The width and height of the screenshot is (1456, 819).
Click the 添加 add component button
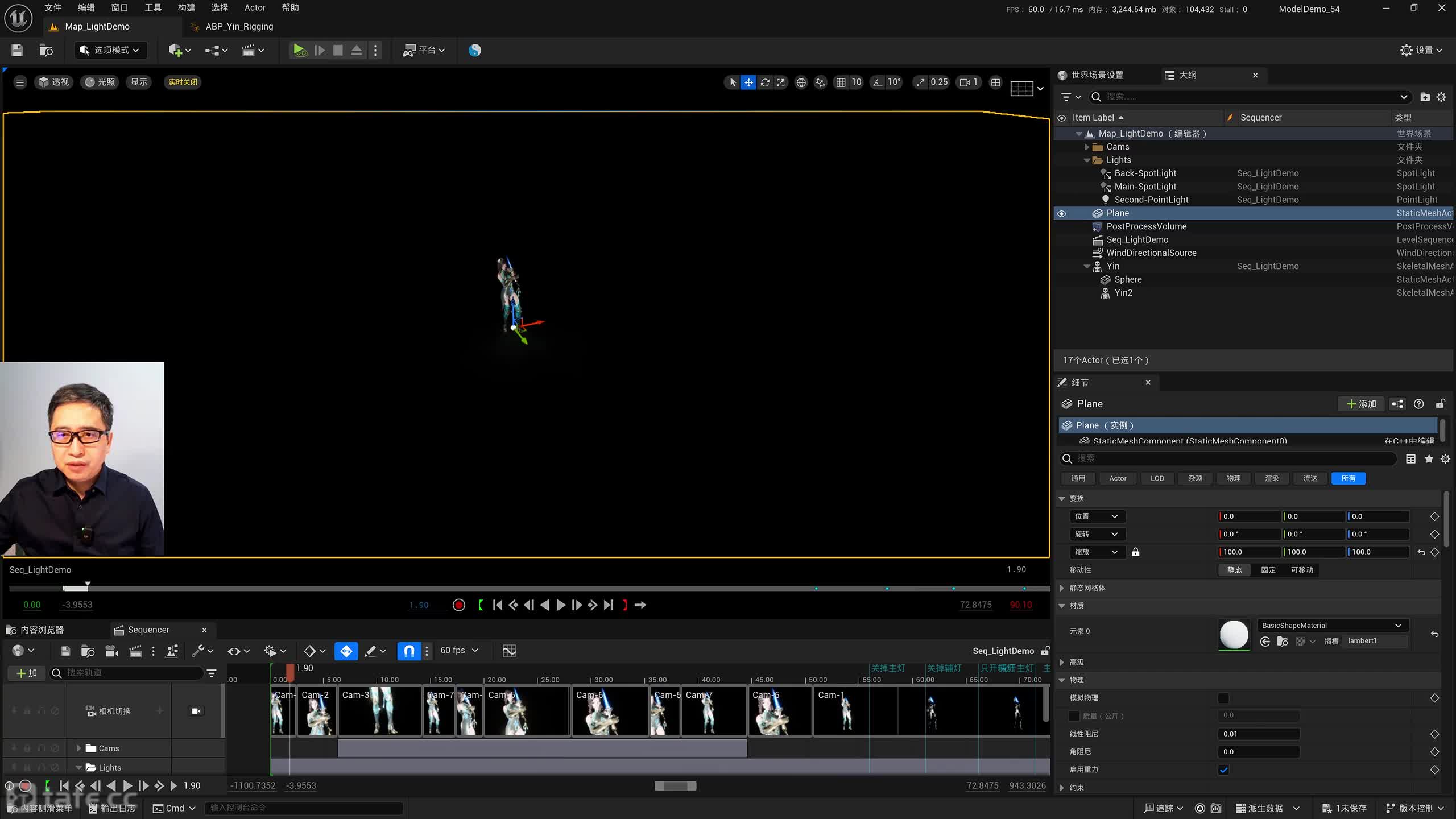tap(1361, 404)
